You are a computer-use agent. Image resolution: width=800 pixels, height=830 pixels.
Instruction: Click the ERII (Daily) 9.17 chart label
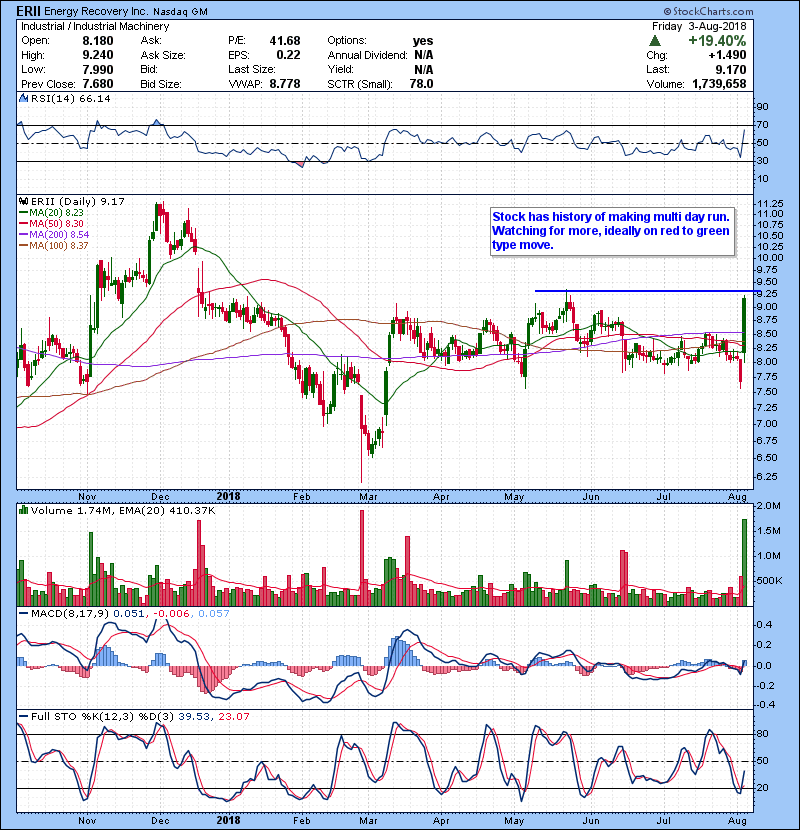coord(78,202)
